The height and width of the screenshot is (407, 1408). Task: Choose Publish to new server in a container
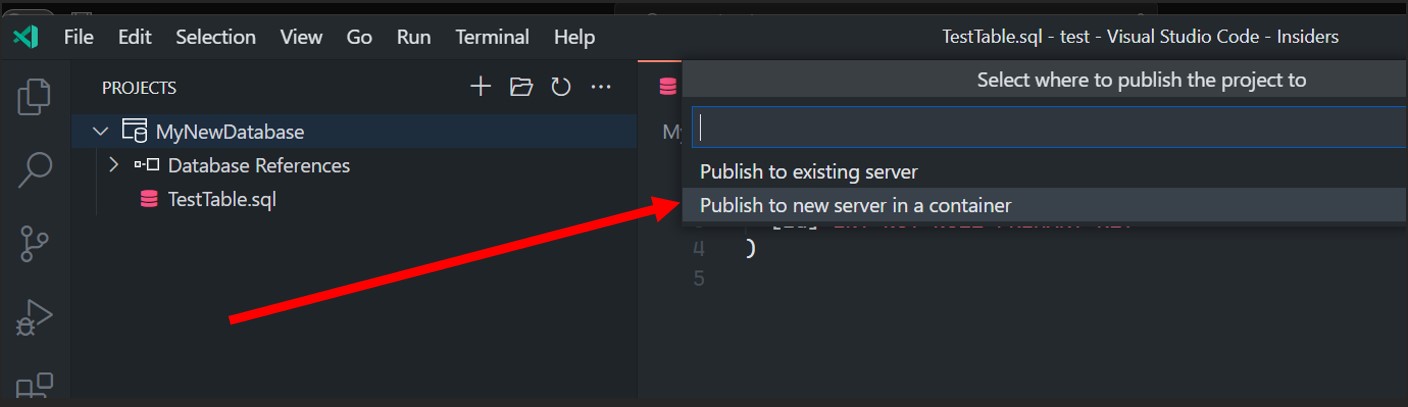[x=855, y=206]
